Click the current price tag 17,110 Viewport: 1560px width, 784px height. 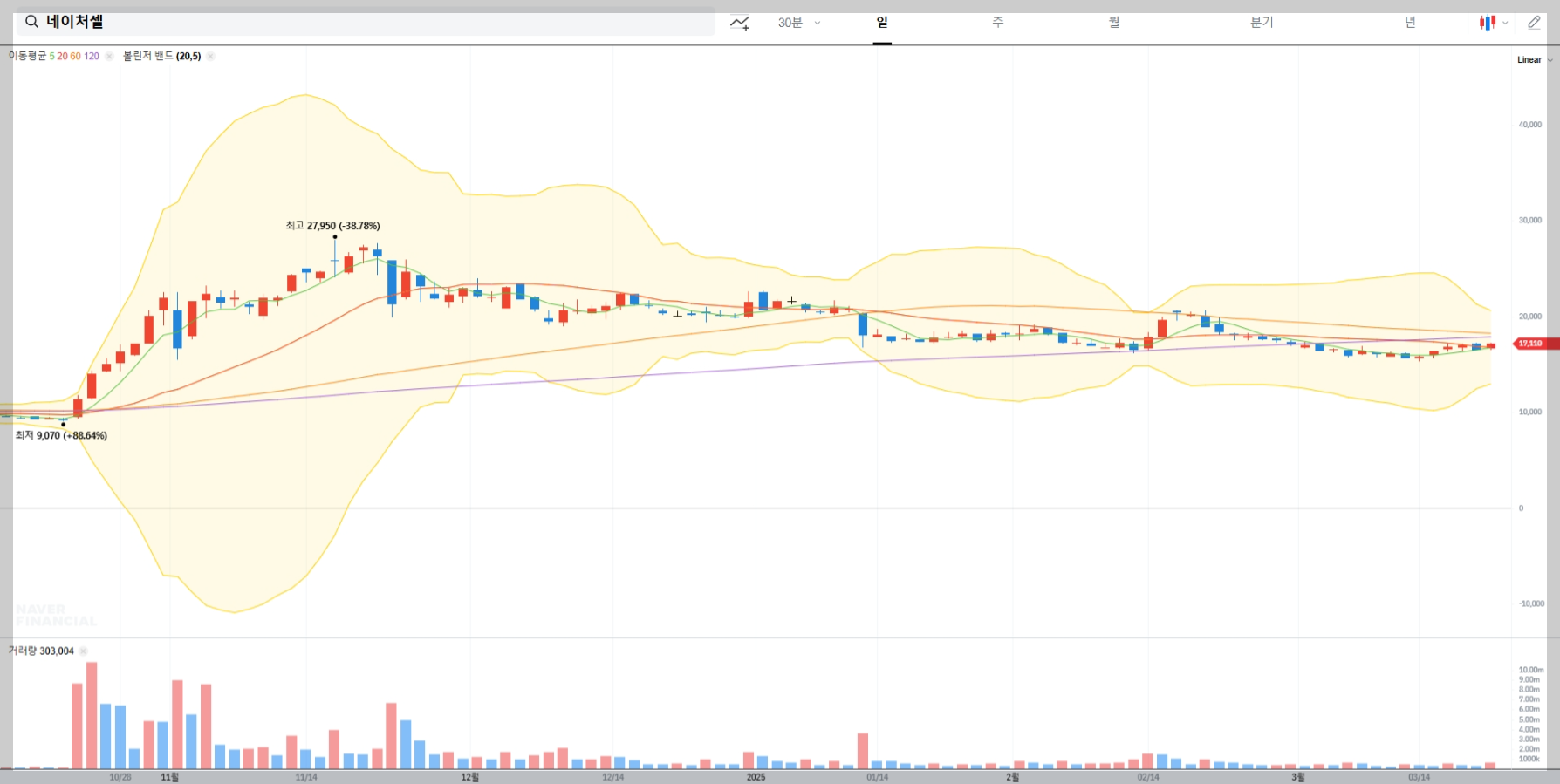[x=1534, y=344]
